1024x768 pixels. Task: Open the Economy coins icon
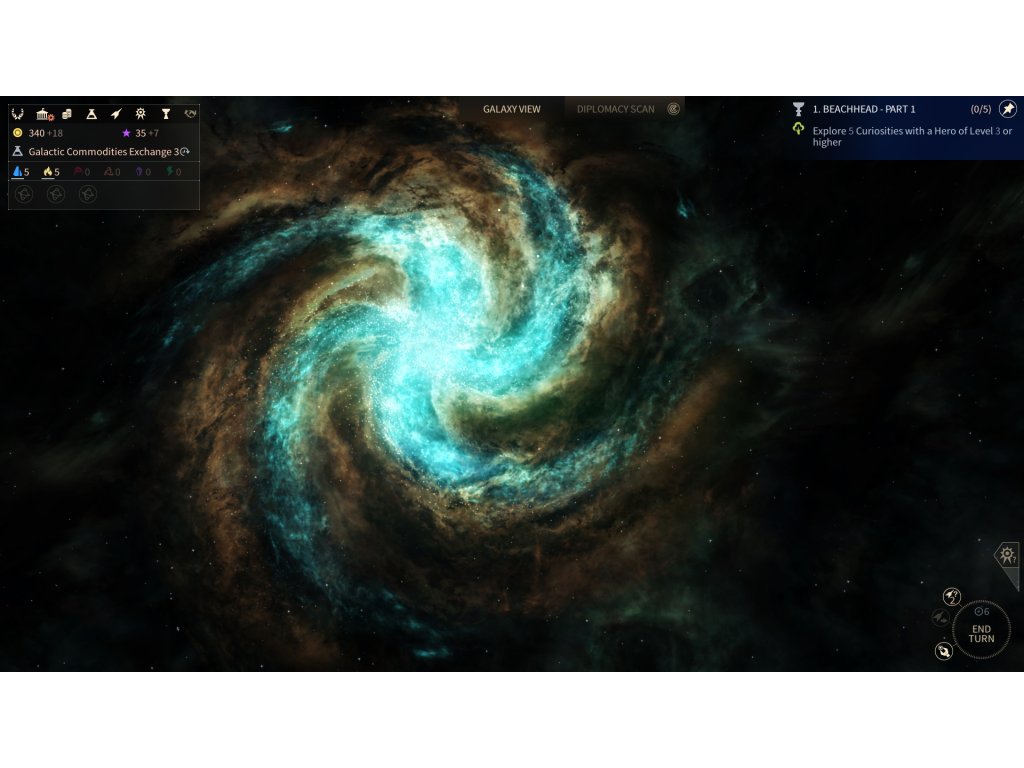[x=67, y=114]
